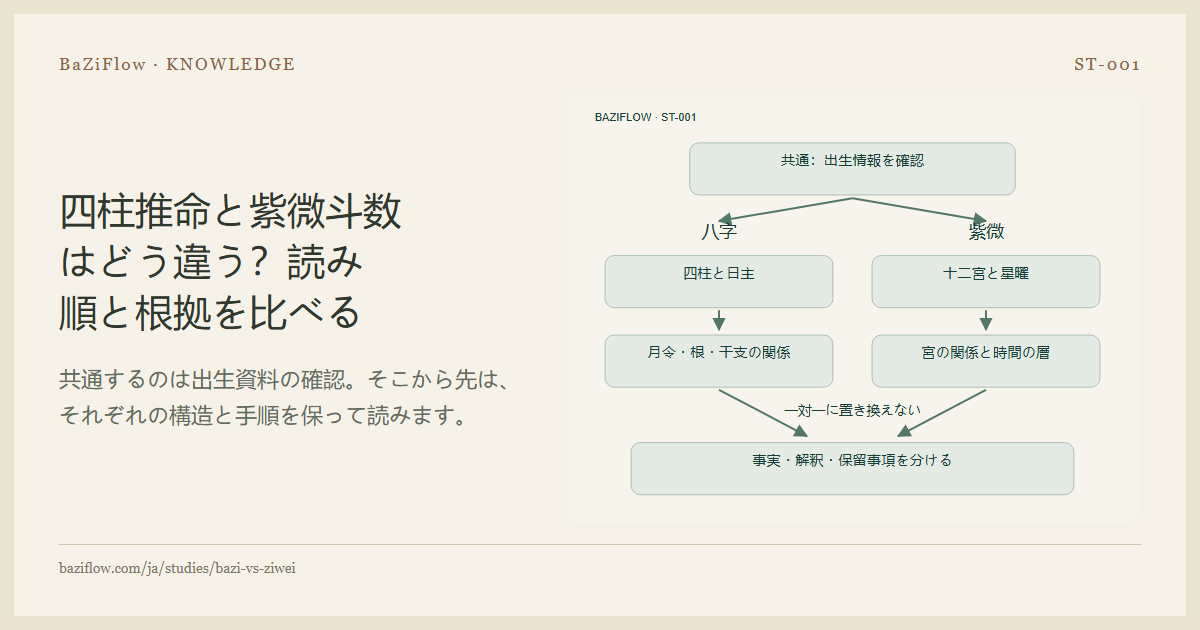Select the box 共通:出生情報を確認
This screenshot has height=630, width=1200.
point(852,169)
